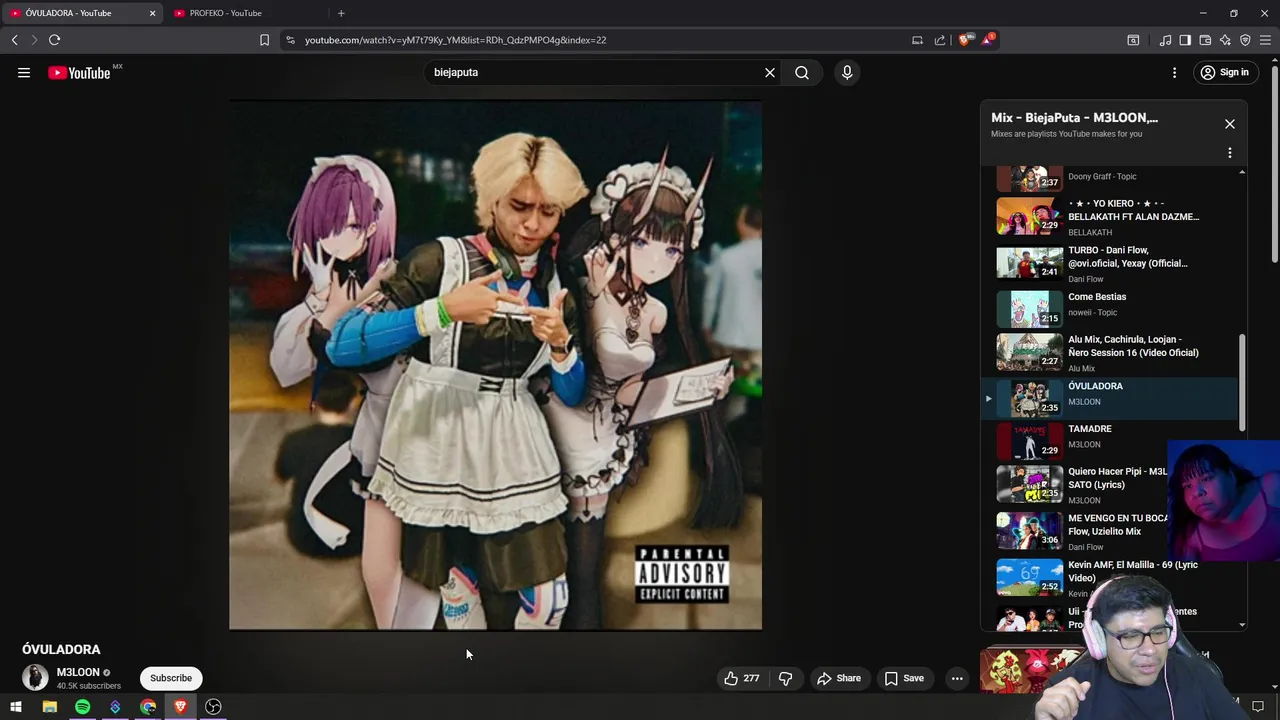Save the video to a playlist
The height and width of the screenshot is (720, 1280).
pyautogui.click(x=904, y=678)
